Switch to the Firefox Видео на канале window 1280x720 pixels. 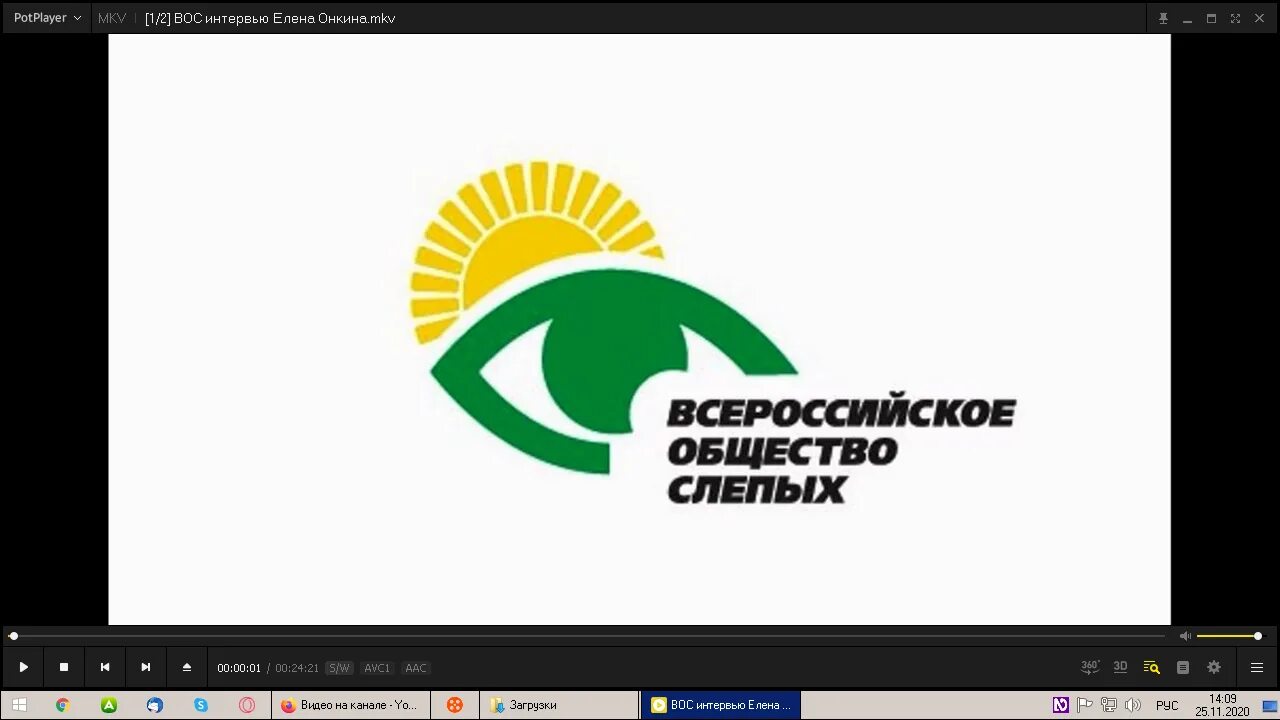pos(351,705)
